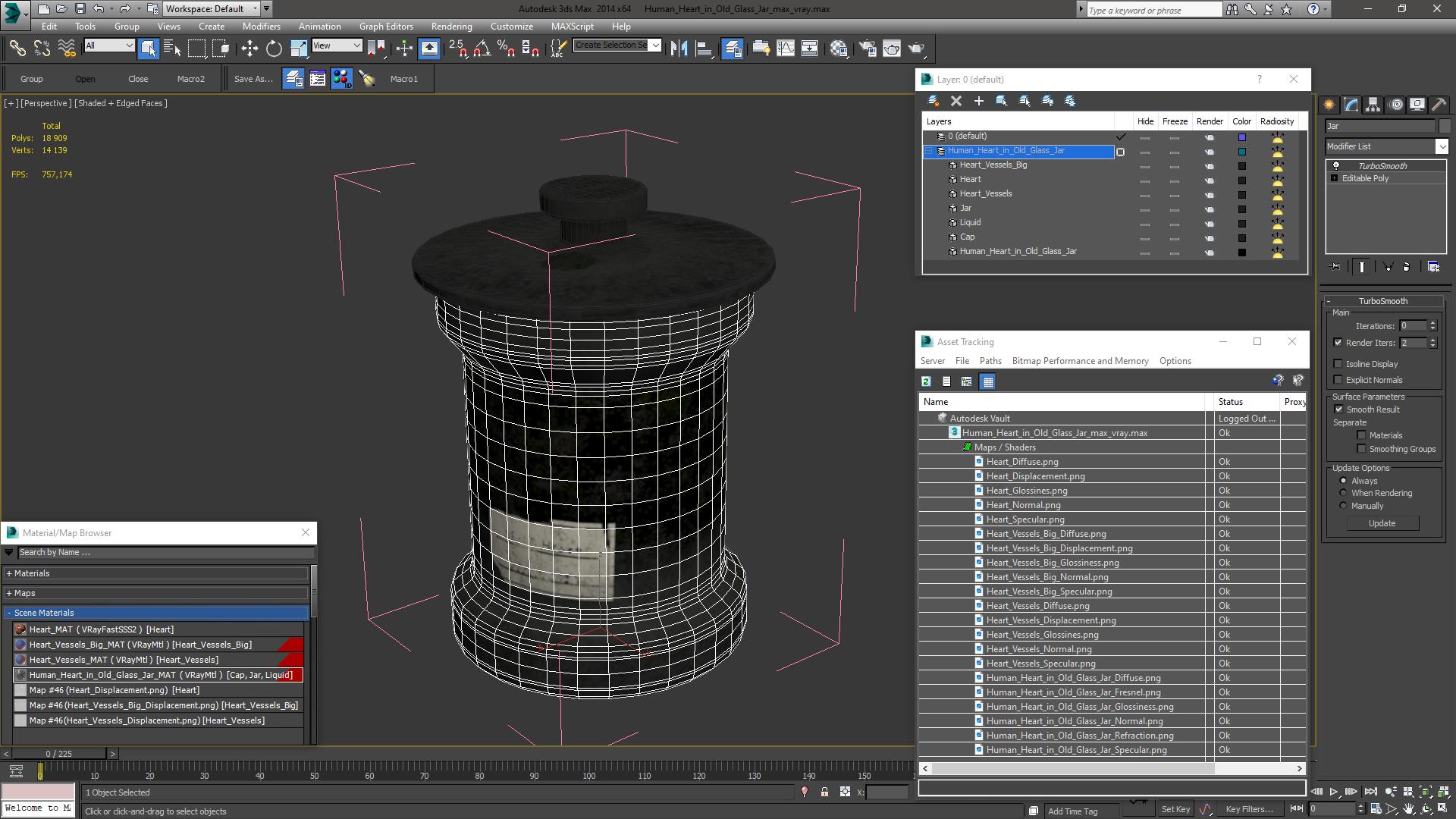Delete highlighted layers via X icon
The height and width of the screenshot is (819, 1456).
click(956, 101)
